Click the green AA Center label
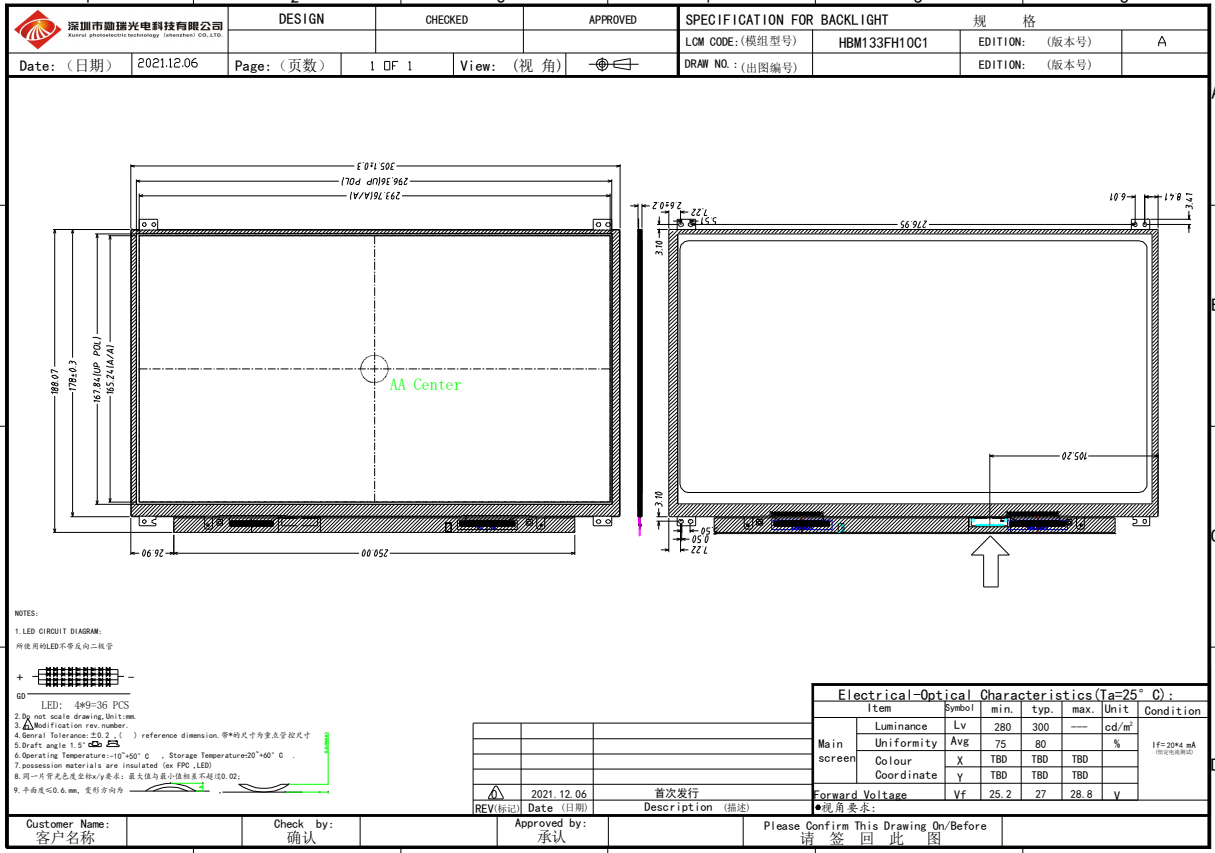The image size is (1215, 853). (425, 385)
